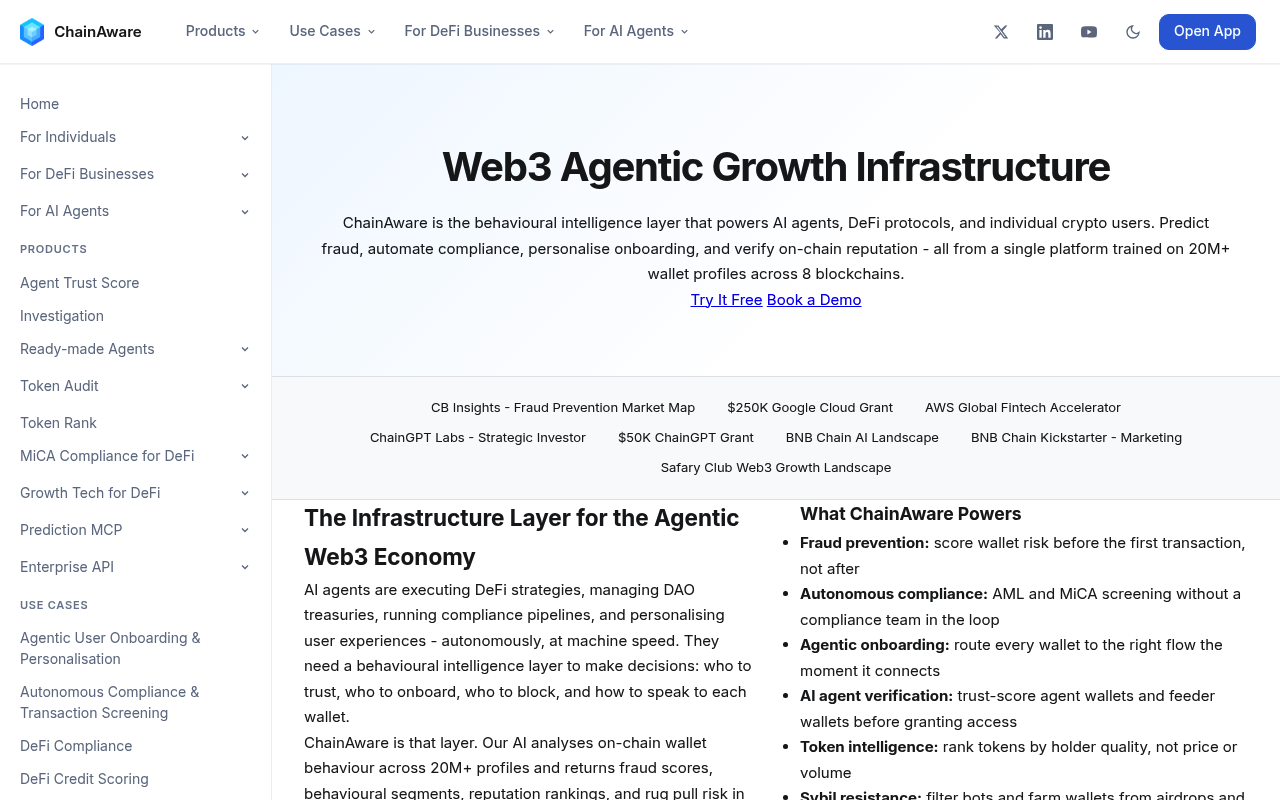The height and width of the screenshot is (800, 1280).
Task: Expand Growth Tech for DeFi chevron
Action: (245, 493)
